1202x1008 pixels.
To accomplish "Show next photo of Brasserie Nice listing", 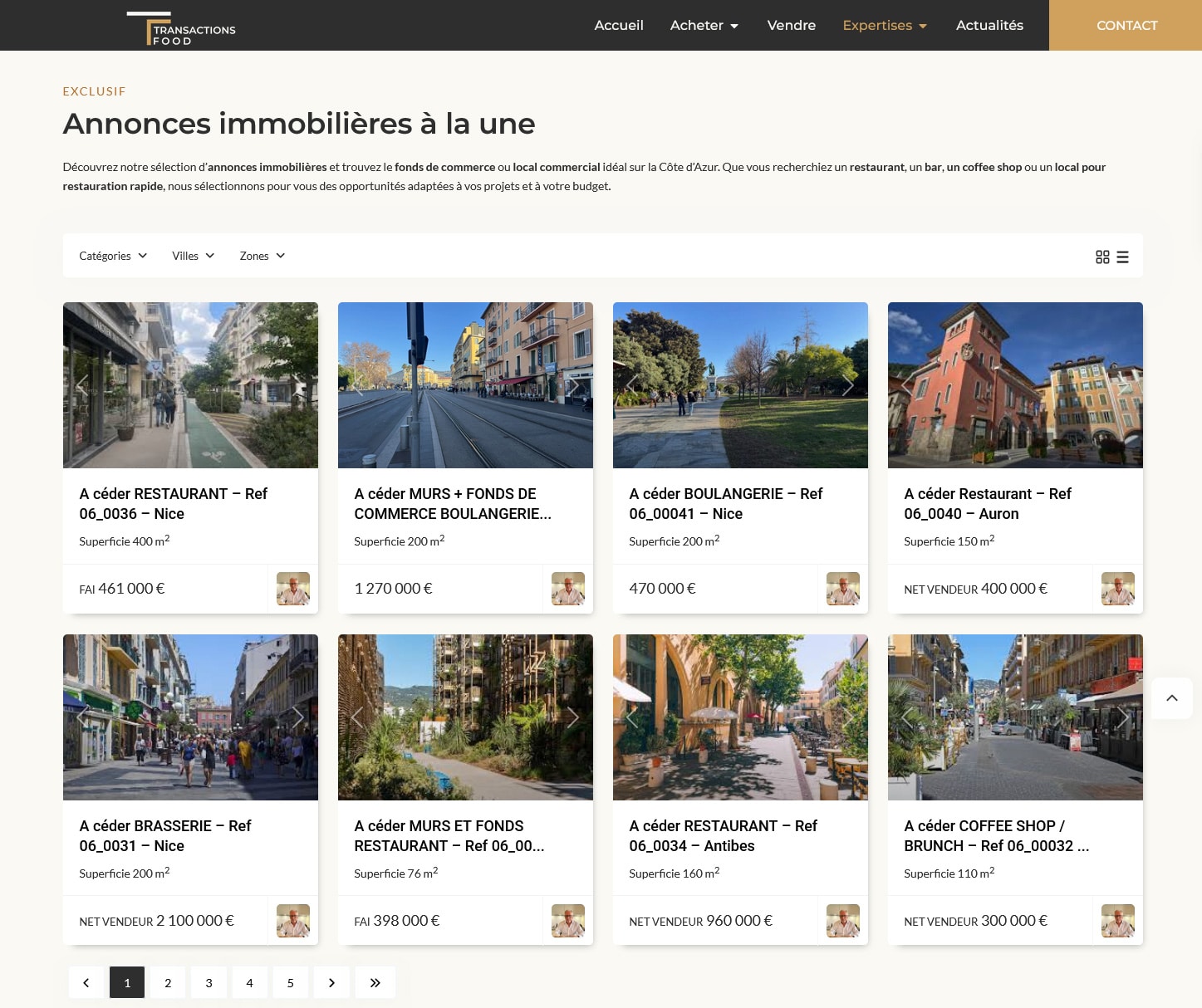I will coord(297,717).
